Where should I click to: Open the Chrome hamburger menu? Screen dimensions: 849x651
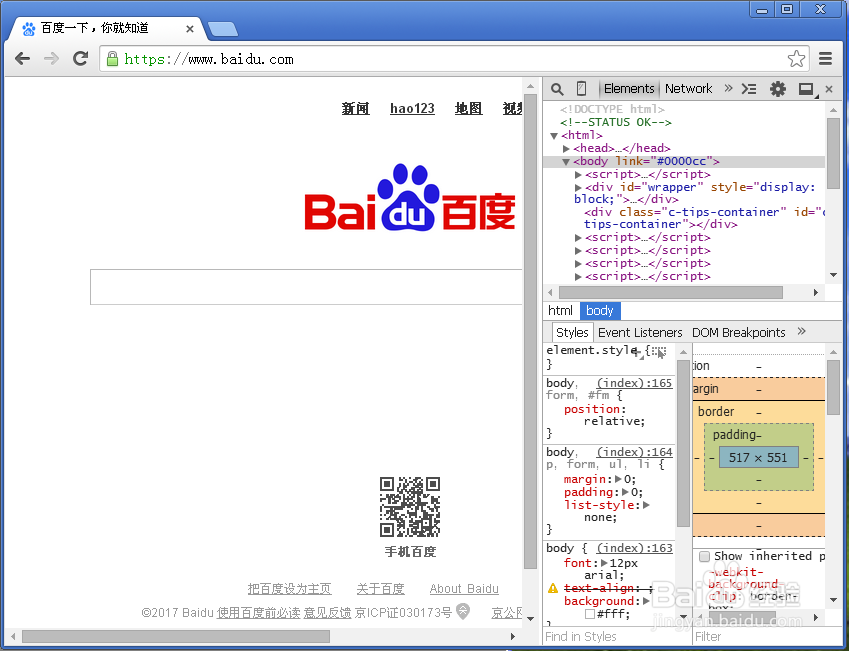[825, 58]
